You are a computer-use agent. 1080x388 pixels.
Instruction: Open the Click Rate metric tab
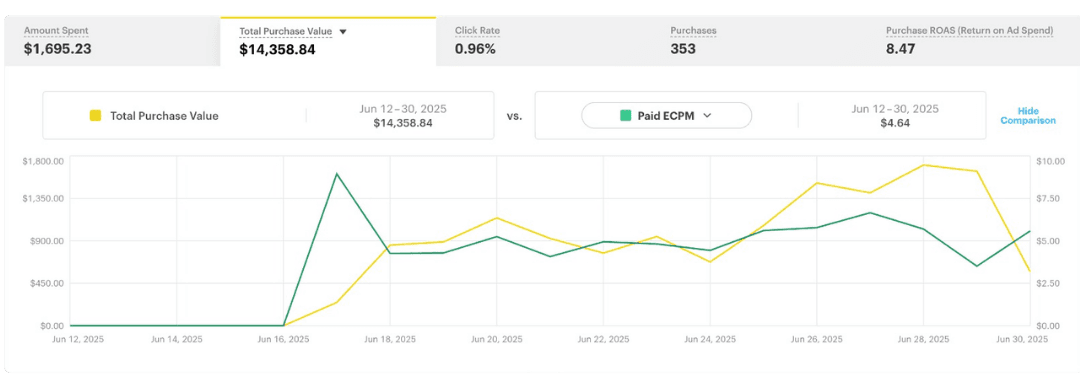pyautogui.click(x=543, y=41)
